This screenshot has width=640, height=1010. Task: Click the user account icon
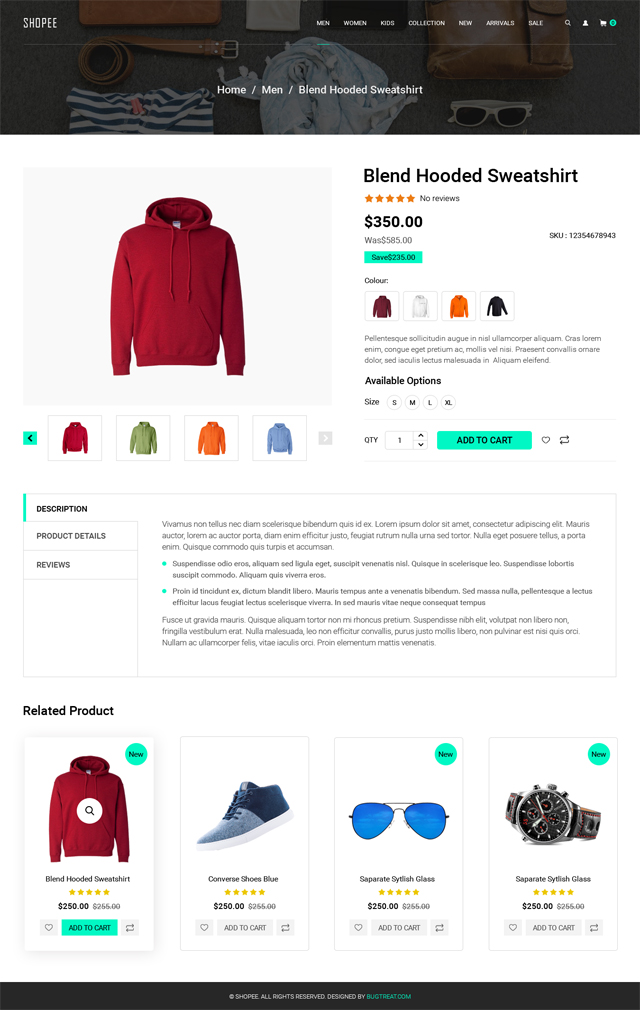pos(585,23)
